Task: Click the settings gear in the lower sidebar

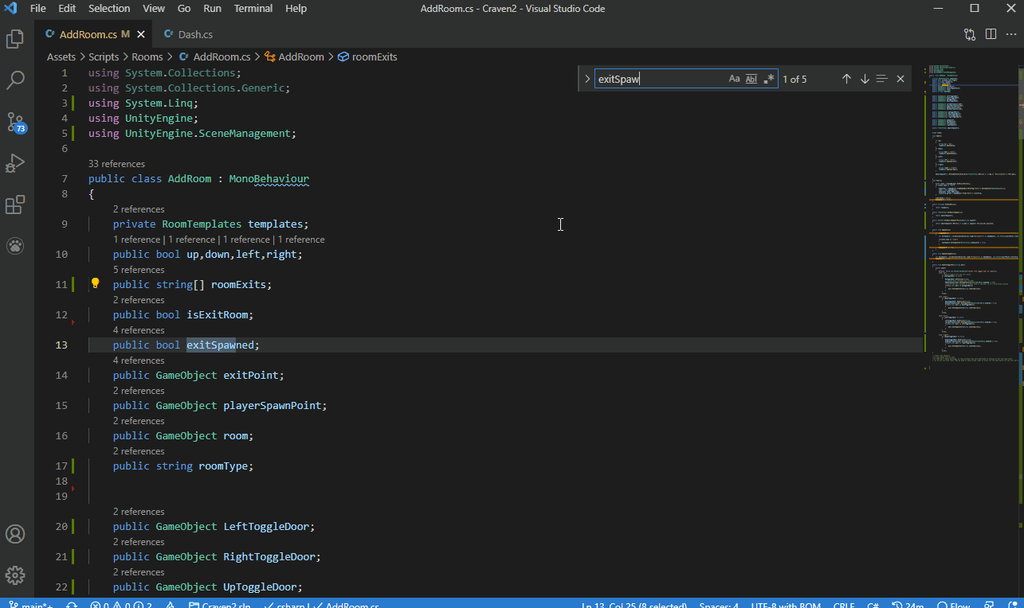Action: 15,576
